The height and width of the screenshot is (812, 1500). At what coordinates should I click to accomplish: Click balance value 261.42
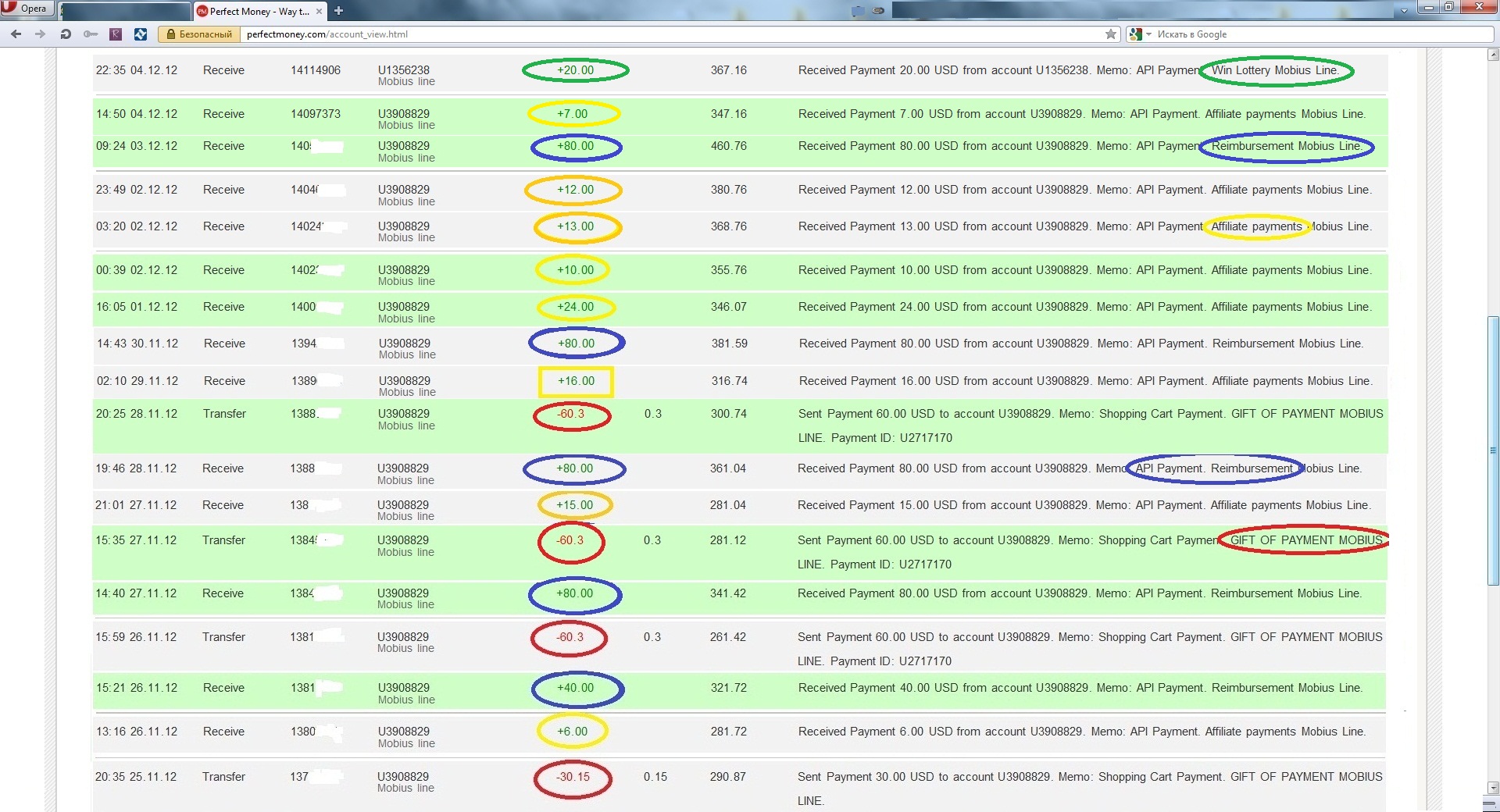[x=728, y=637]
